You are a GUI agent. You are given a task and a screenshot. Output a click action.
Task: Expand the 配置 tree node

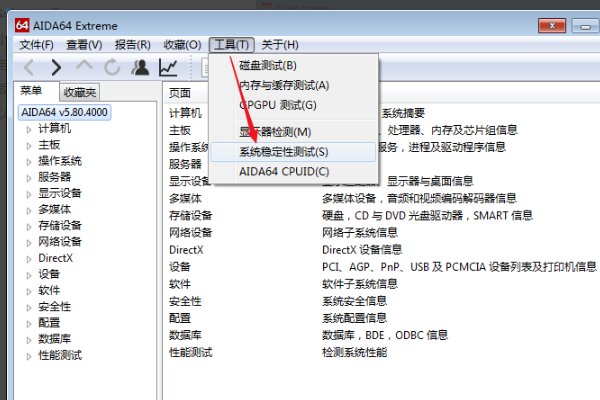click(29, 324)
